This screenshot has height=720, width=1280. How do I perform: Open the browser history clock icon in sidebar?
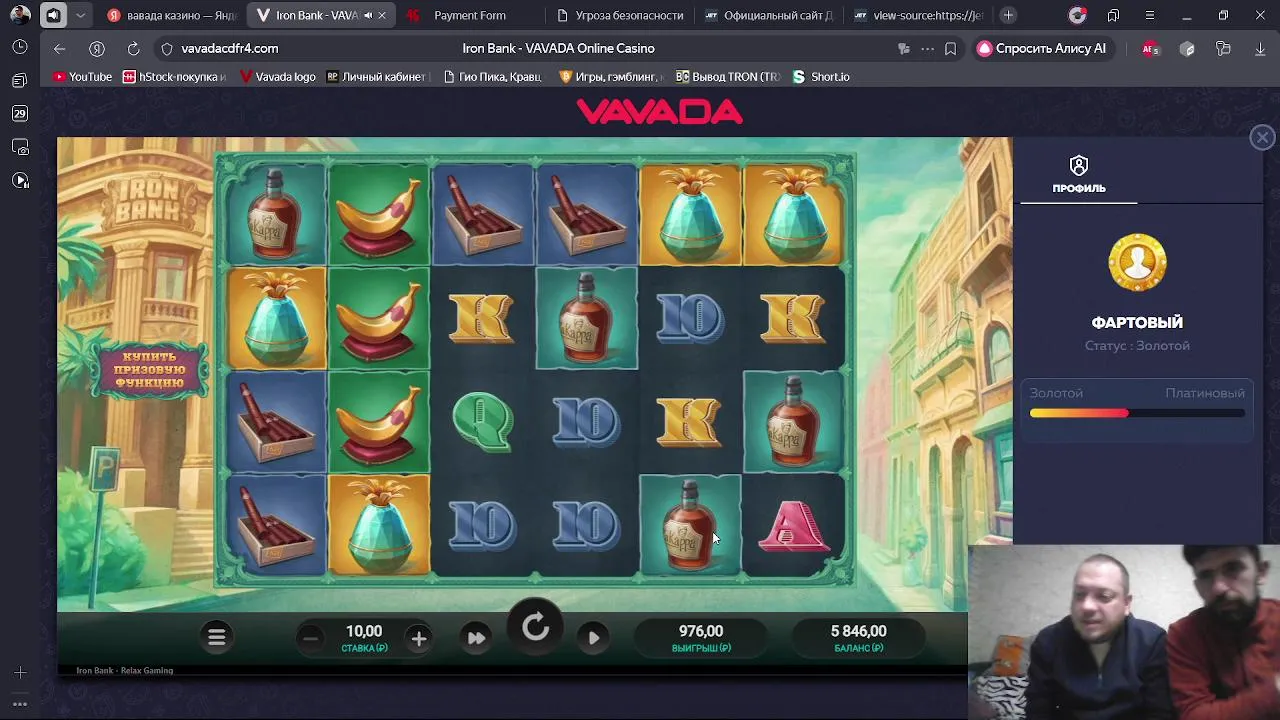coord(20,47)
